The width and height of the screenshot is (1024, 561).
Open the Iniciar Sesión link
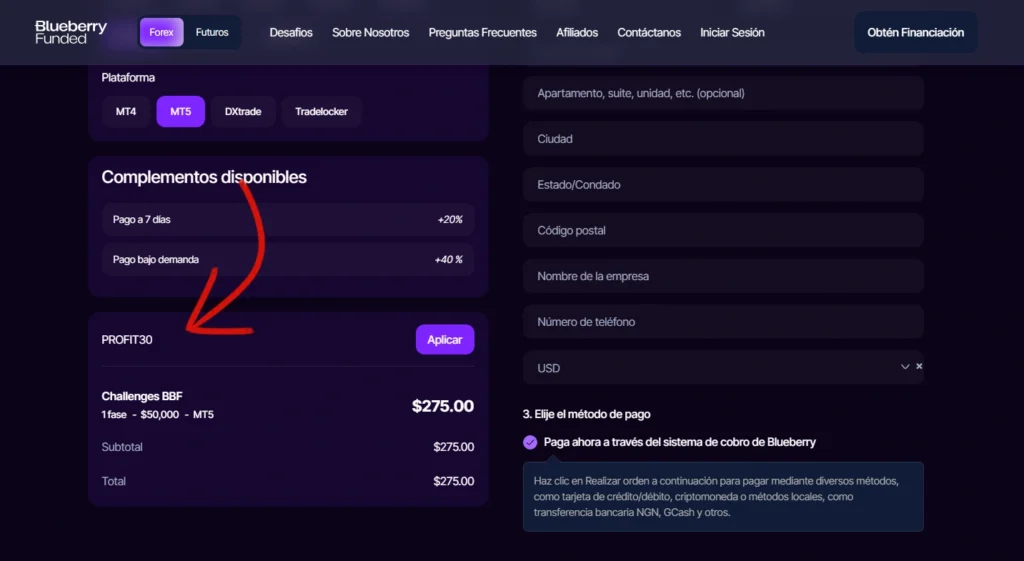coord(732,33)
